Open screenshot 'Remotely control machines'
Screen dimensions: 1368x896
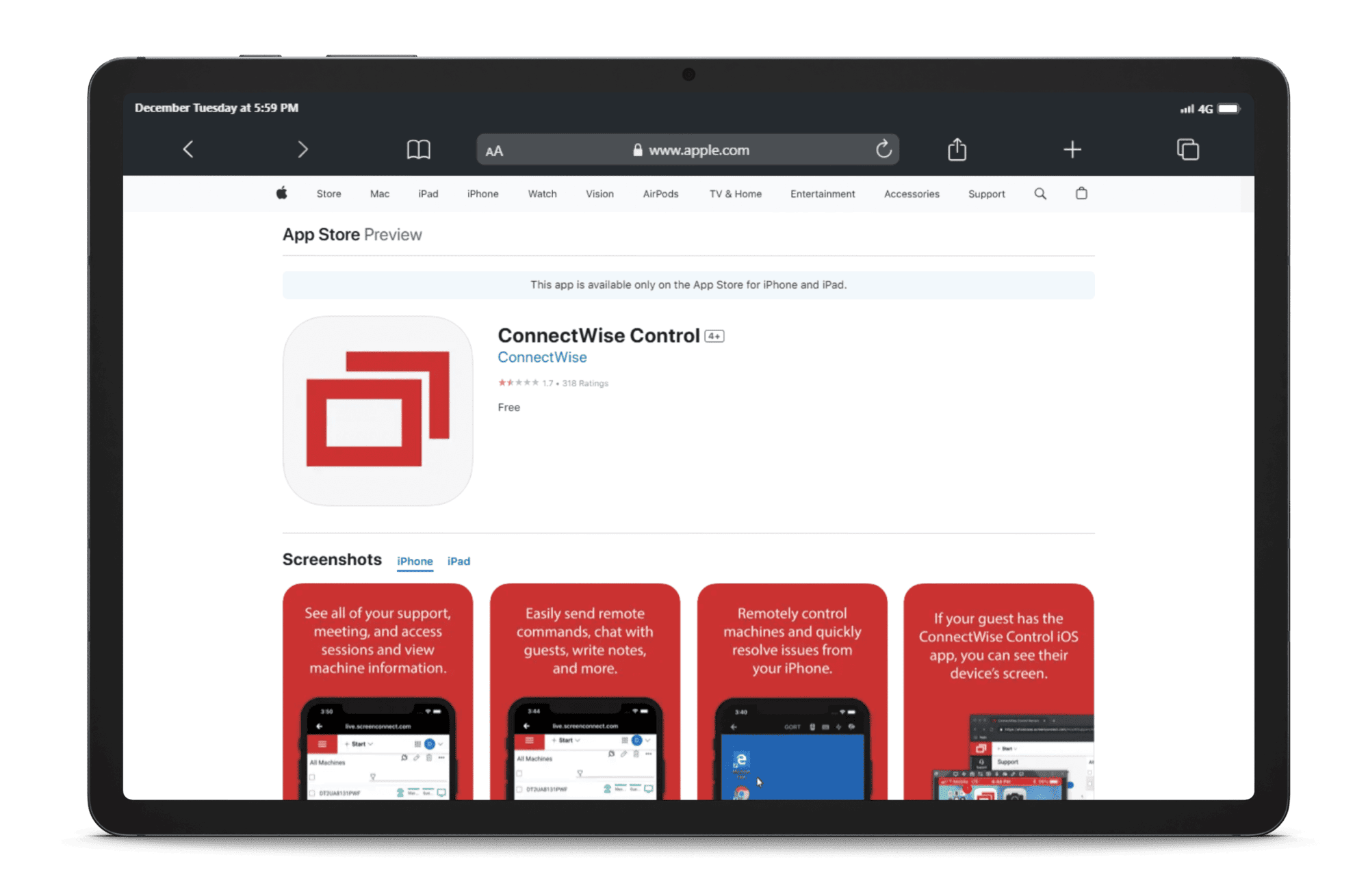(x=792, y=691)
